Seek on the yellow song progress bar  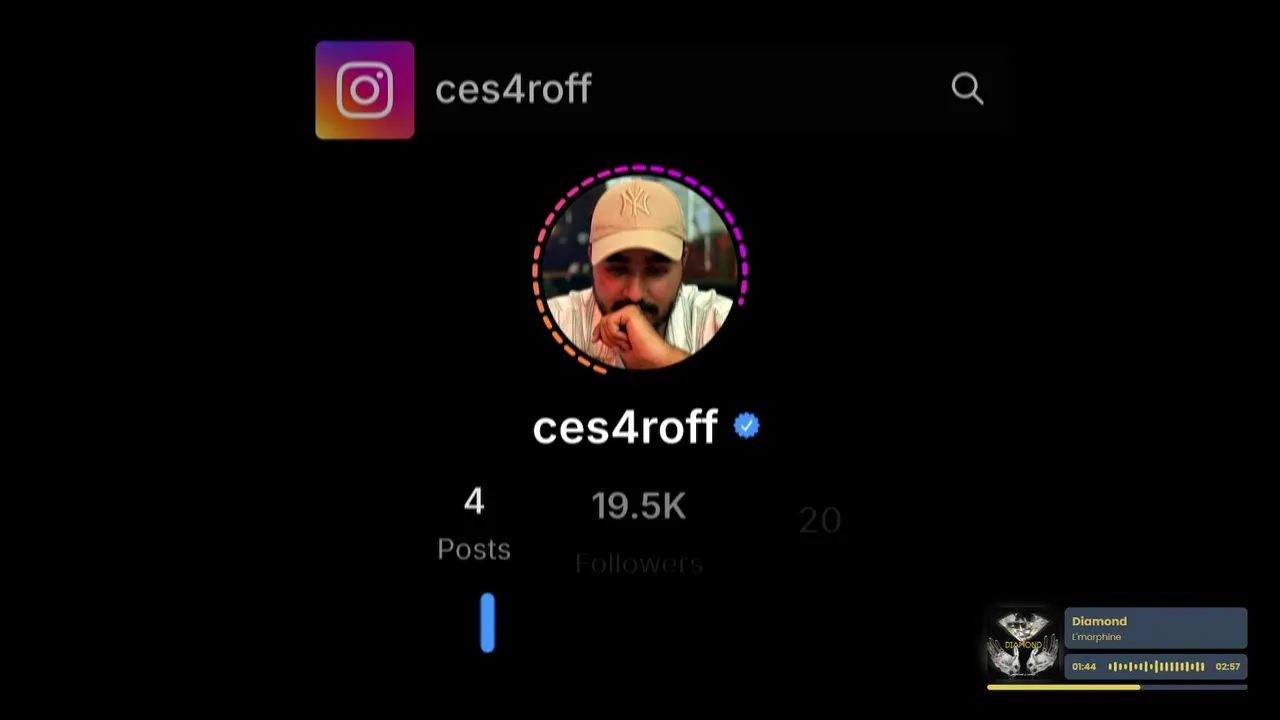tap(1117, 687)
